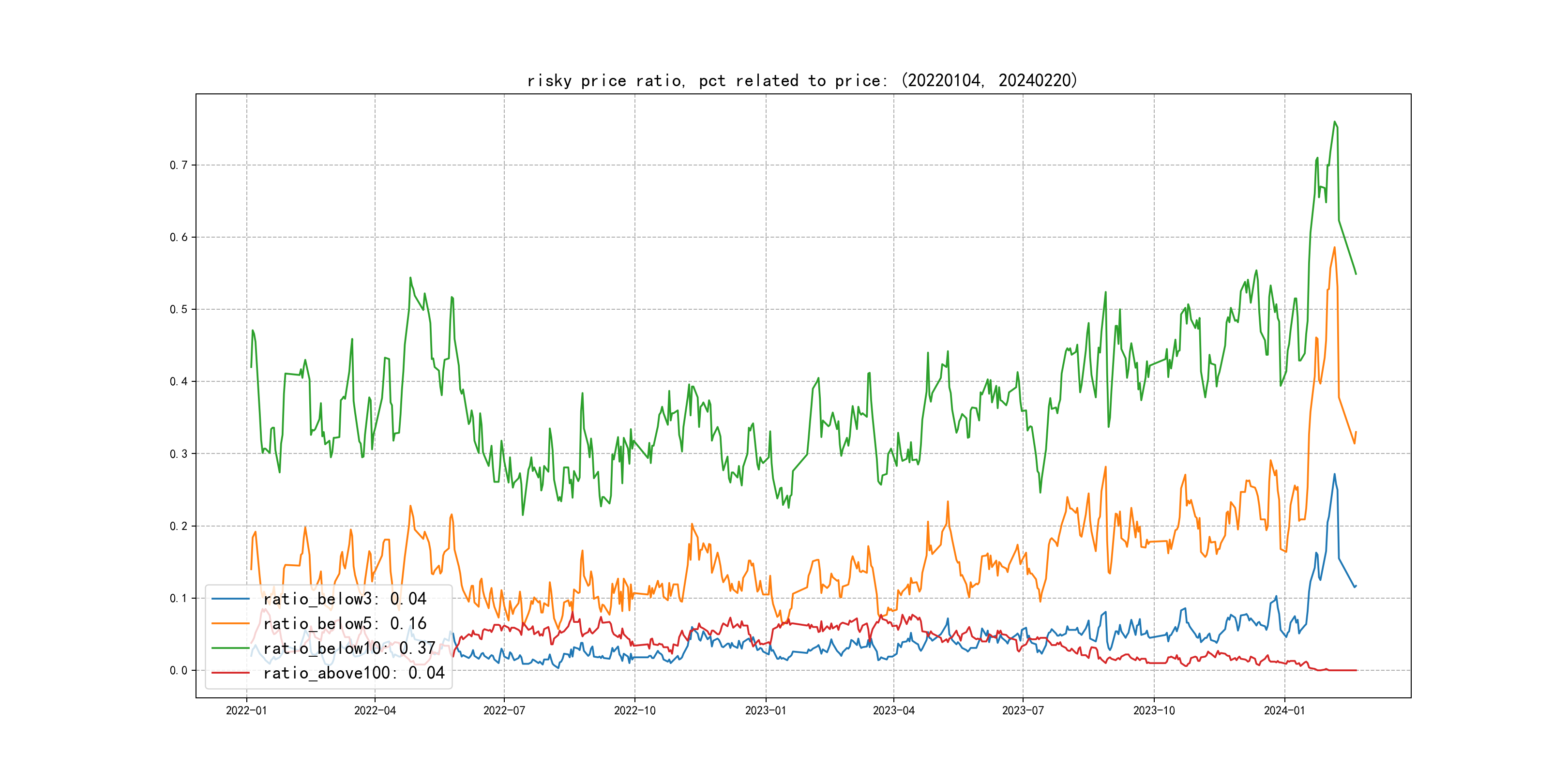Viewport: 1568px width, 784px height.
Task: Select the 'ratio_below10: 0.37' legend label
Action: 349,648
